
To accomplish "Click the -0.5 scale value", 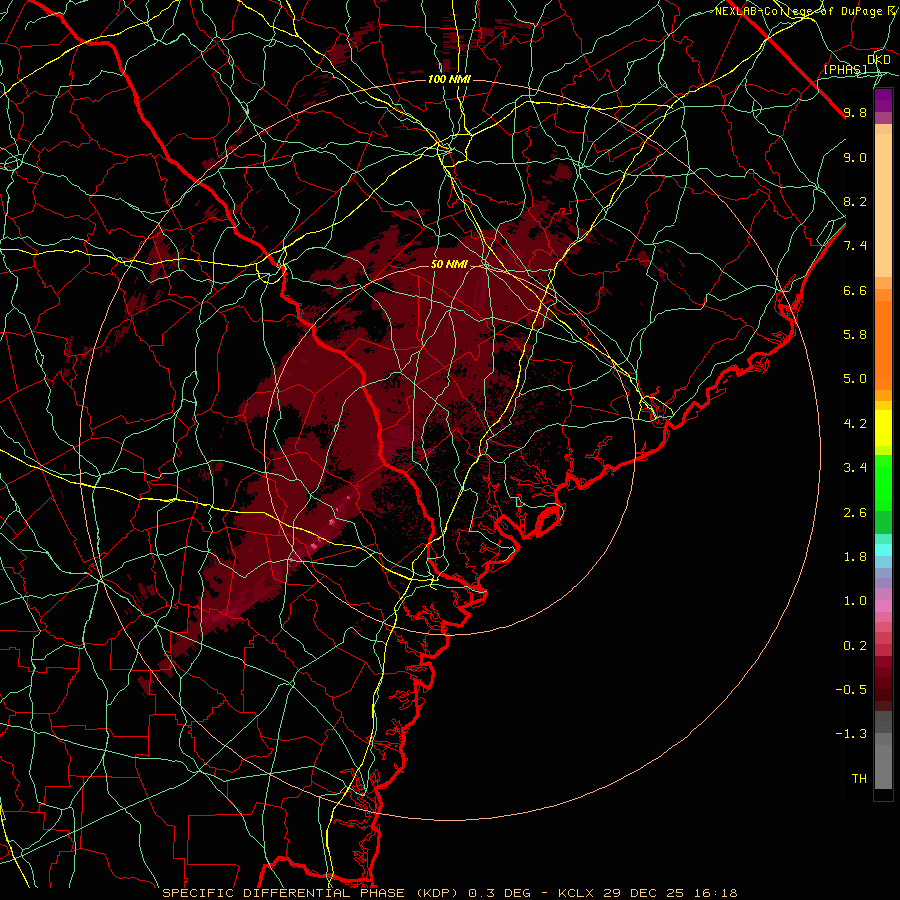I will (x=851, y=689).
